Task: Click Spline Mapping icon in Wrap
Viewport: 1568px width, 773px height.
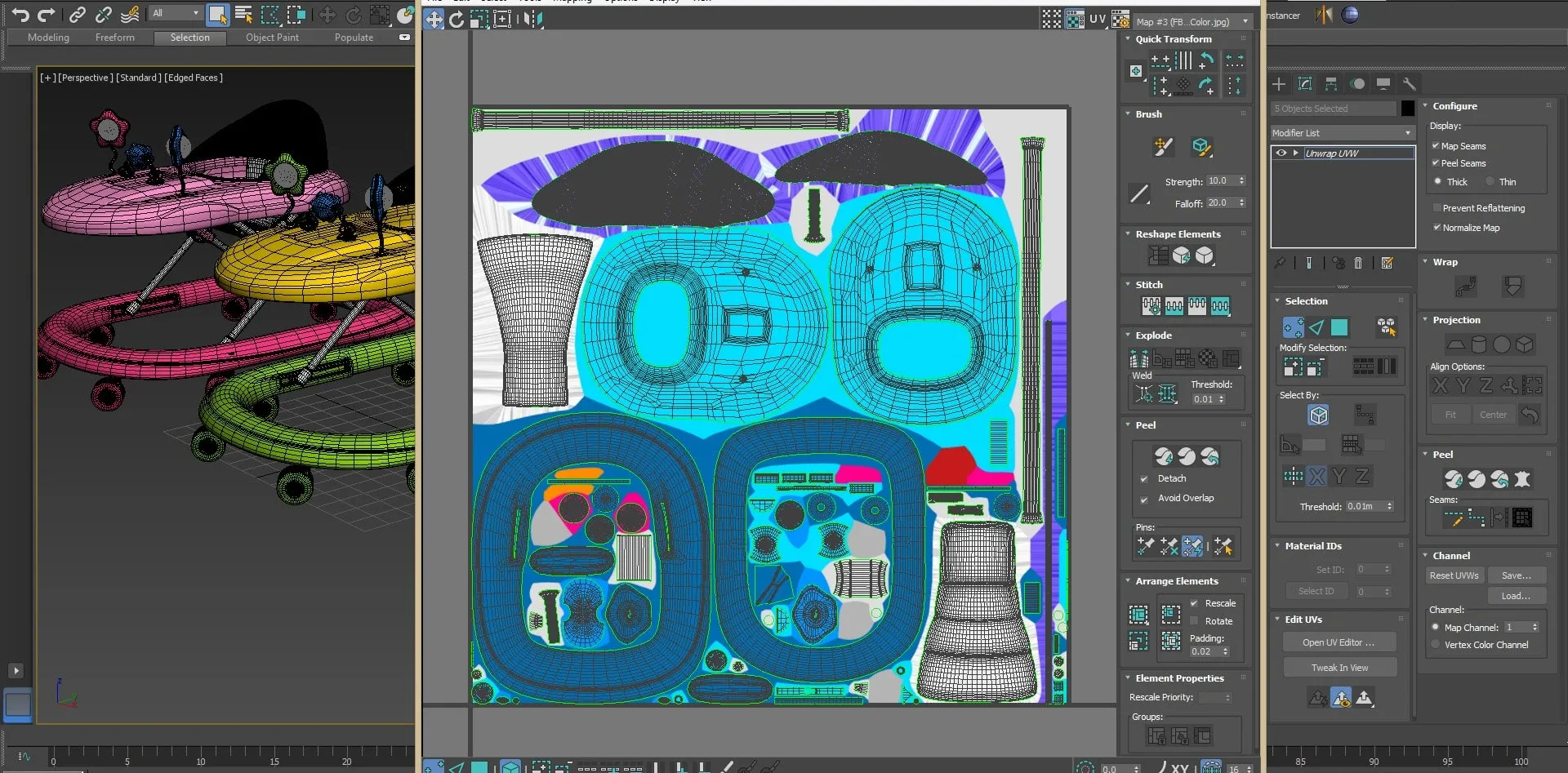Action: pos(1465,287)
